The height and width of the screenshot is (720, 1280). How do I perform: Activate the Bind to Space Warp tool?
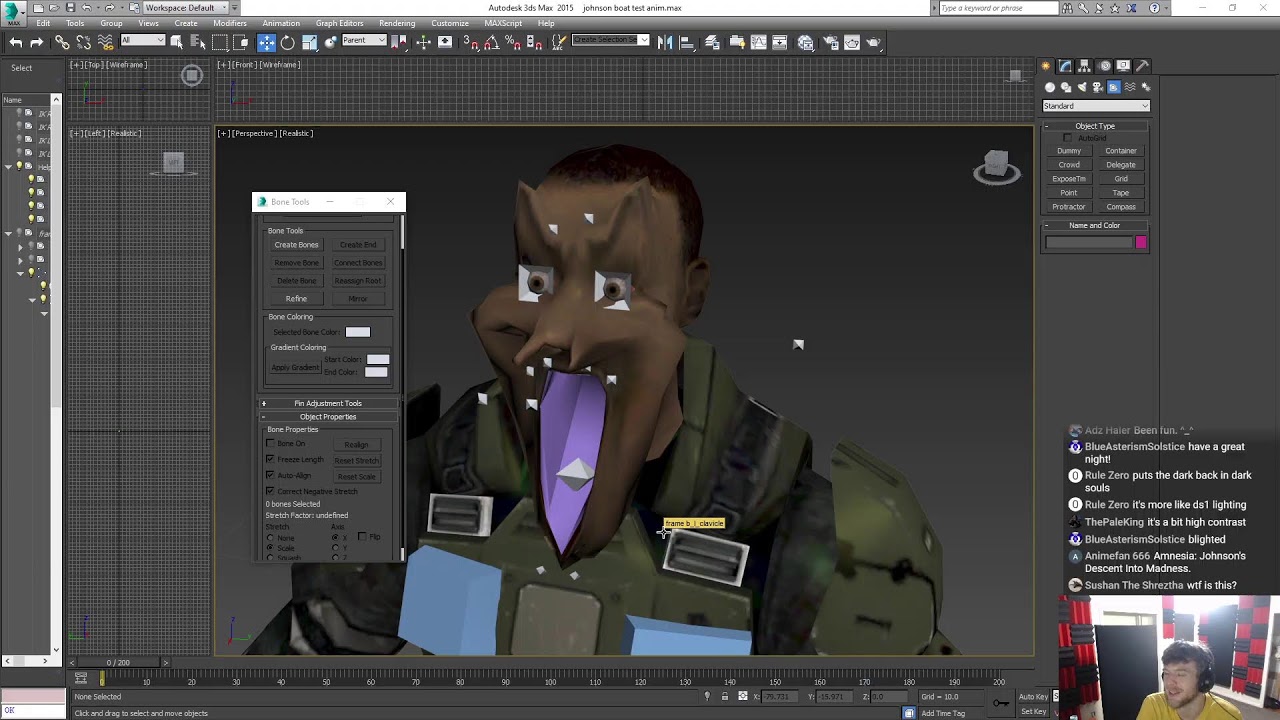click(105, 42)
